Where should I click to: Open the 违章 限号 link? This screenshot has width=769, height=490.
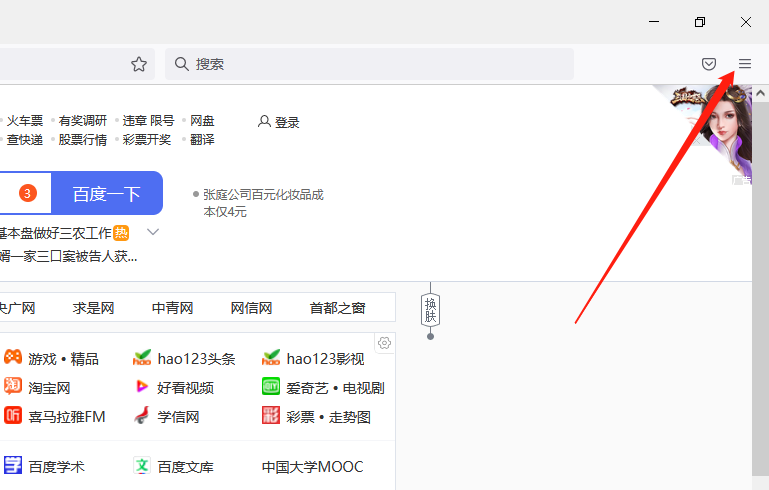coord(149,121)
